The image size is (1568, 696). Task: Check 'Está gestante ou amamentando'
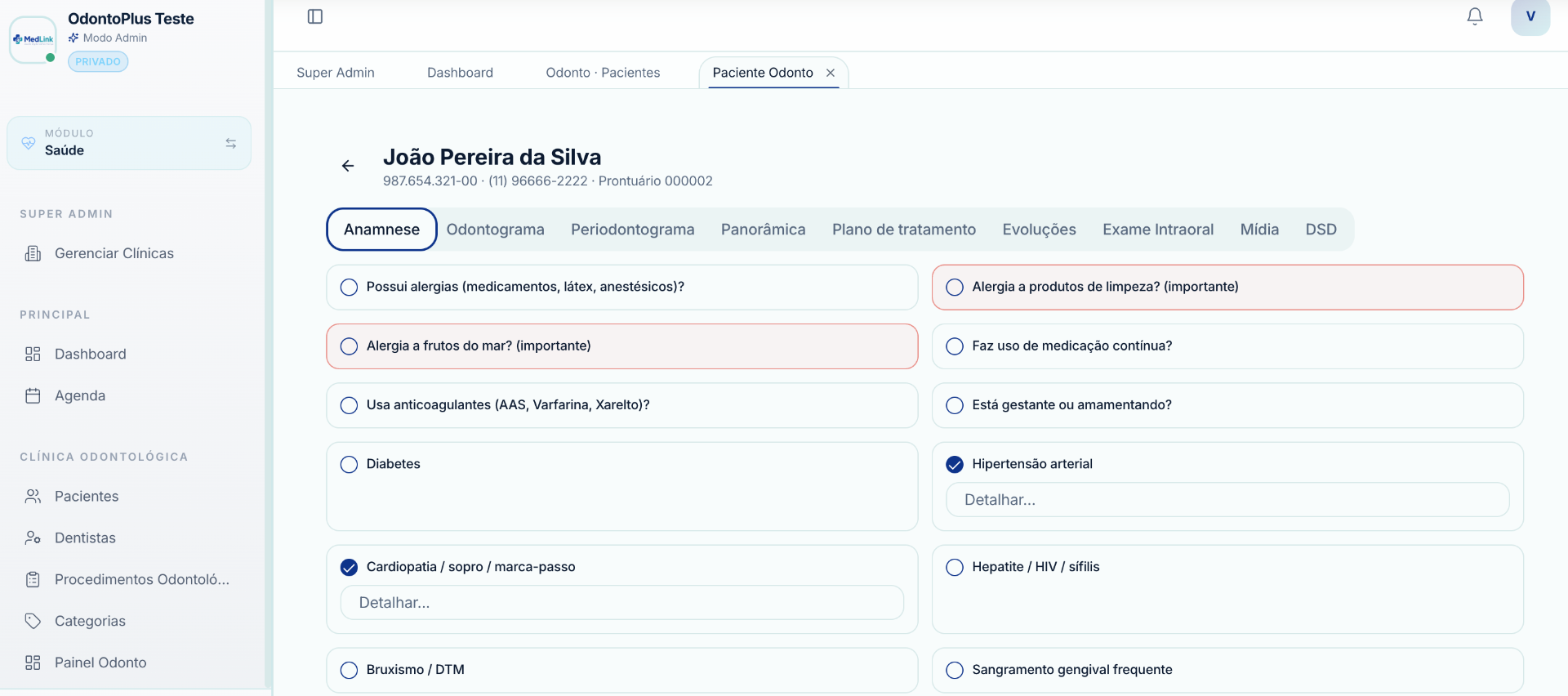click(x=955, y=405)
